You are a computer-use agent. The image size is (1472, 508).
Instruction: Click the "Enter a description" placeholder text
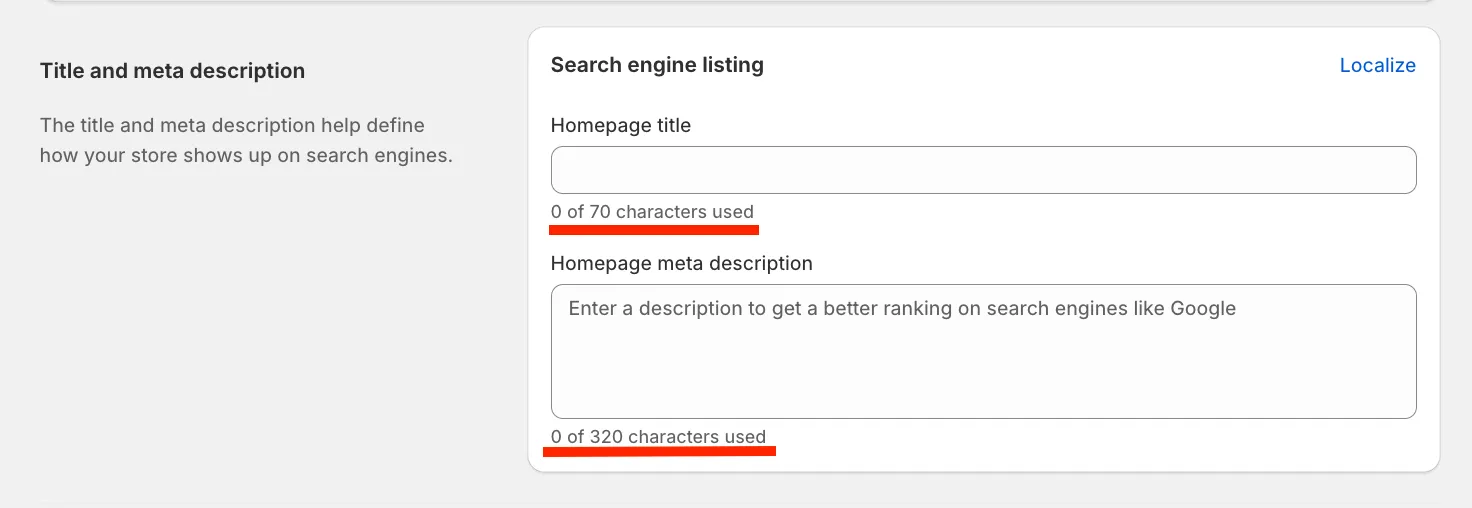coord(902,308)
